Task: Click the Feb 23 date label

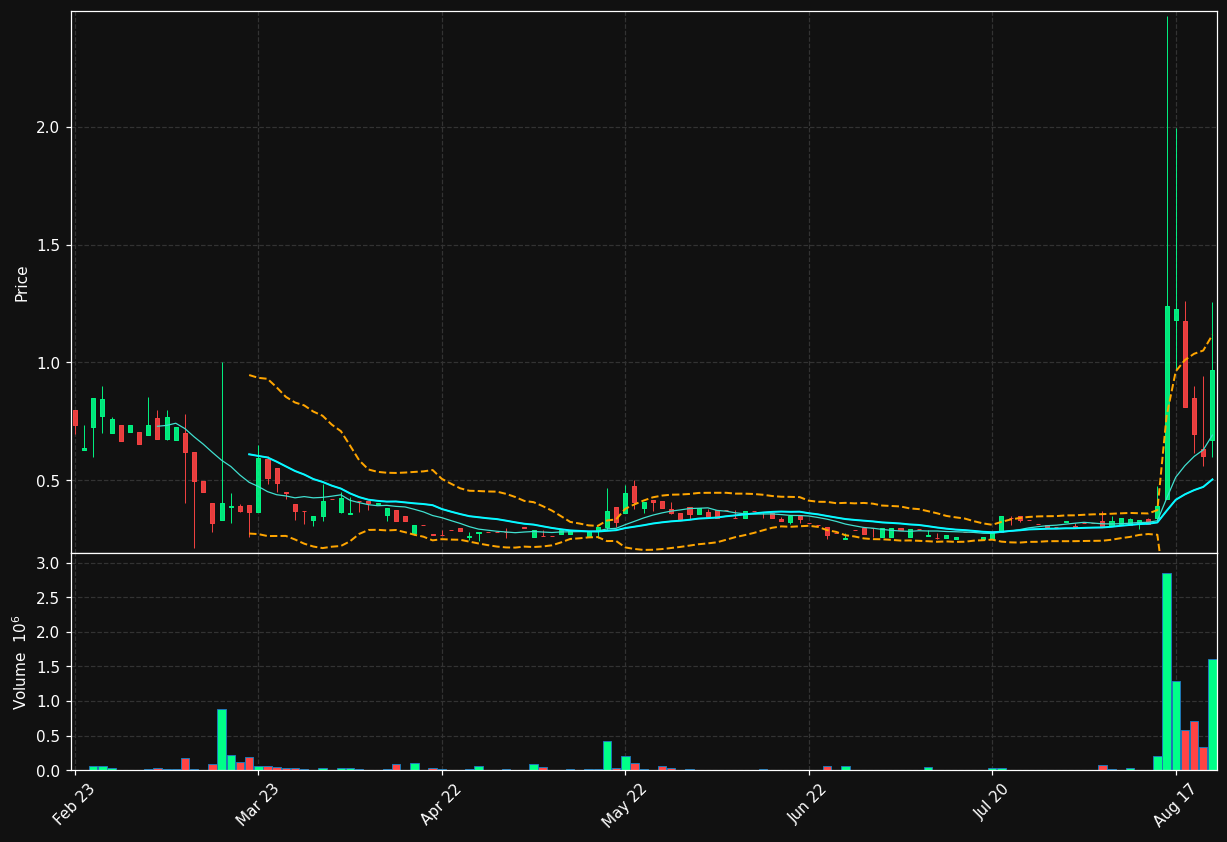Action: tap(75, 803)
